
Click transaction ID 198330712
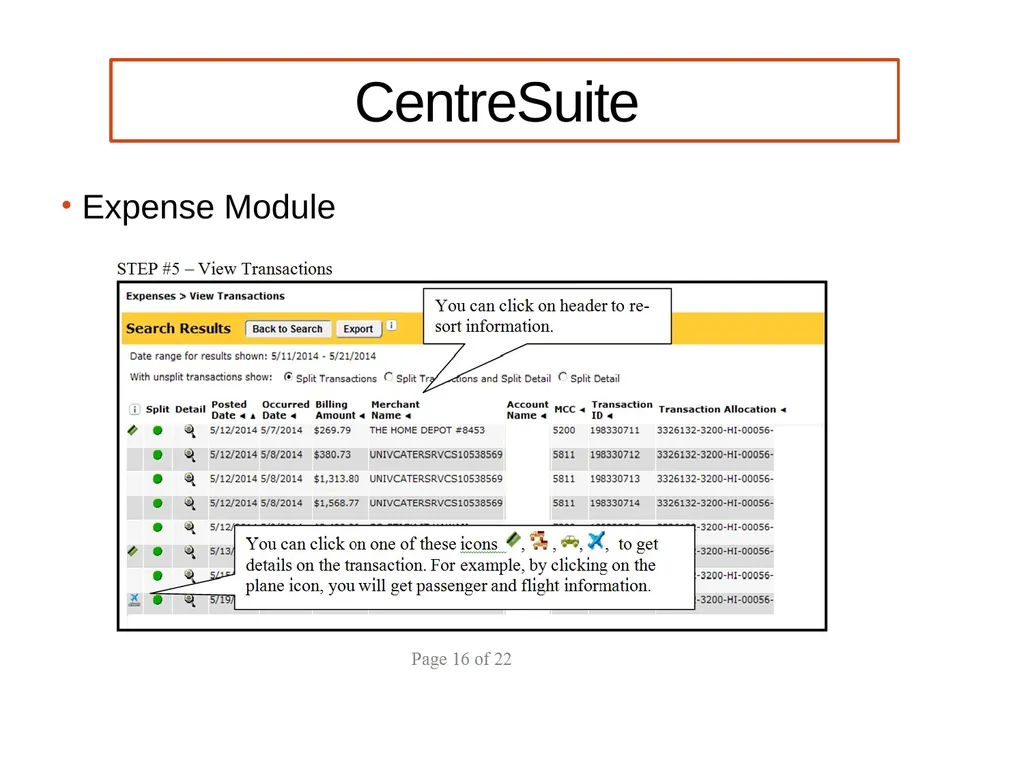(615, 455)
